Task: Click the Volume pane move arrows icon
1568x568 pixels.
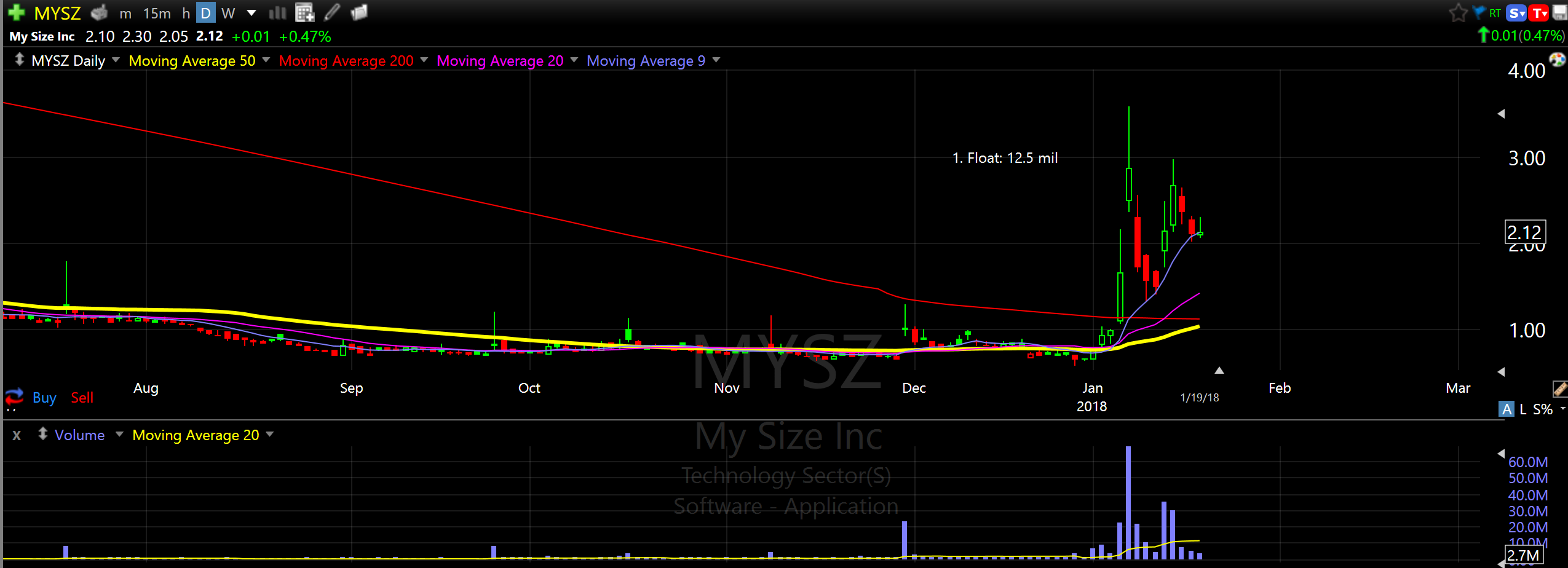Action: coord(42,434)
